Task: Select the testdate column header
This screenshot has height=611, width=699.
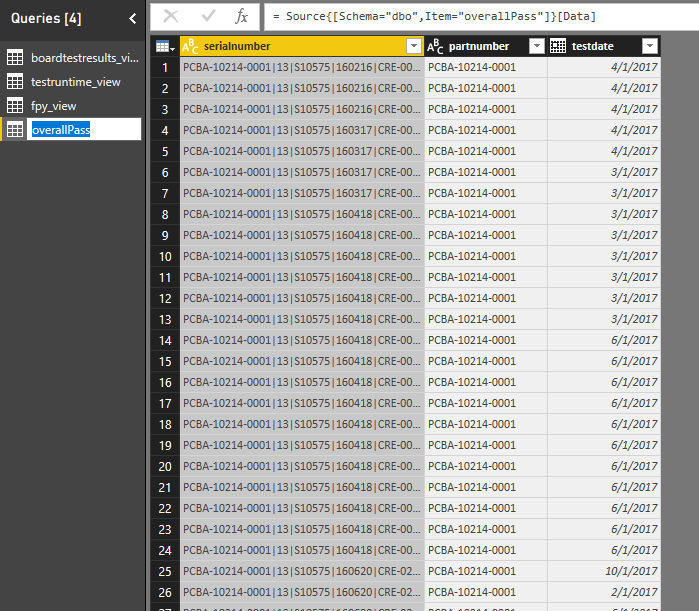Action: pos(604,46)
